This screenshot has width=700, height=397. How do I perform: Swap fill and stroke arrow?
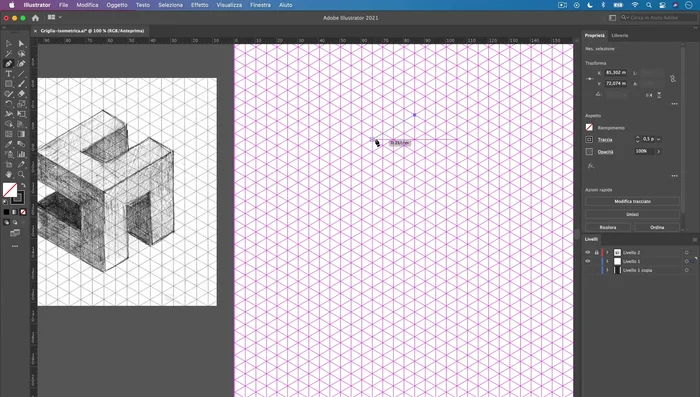23,185
